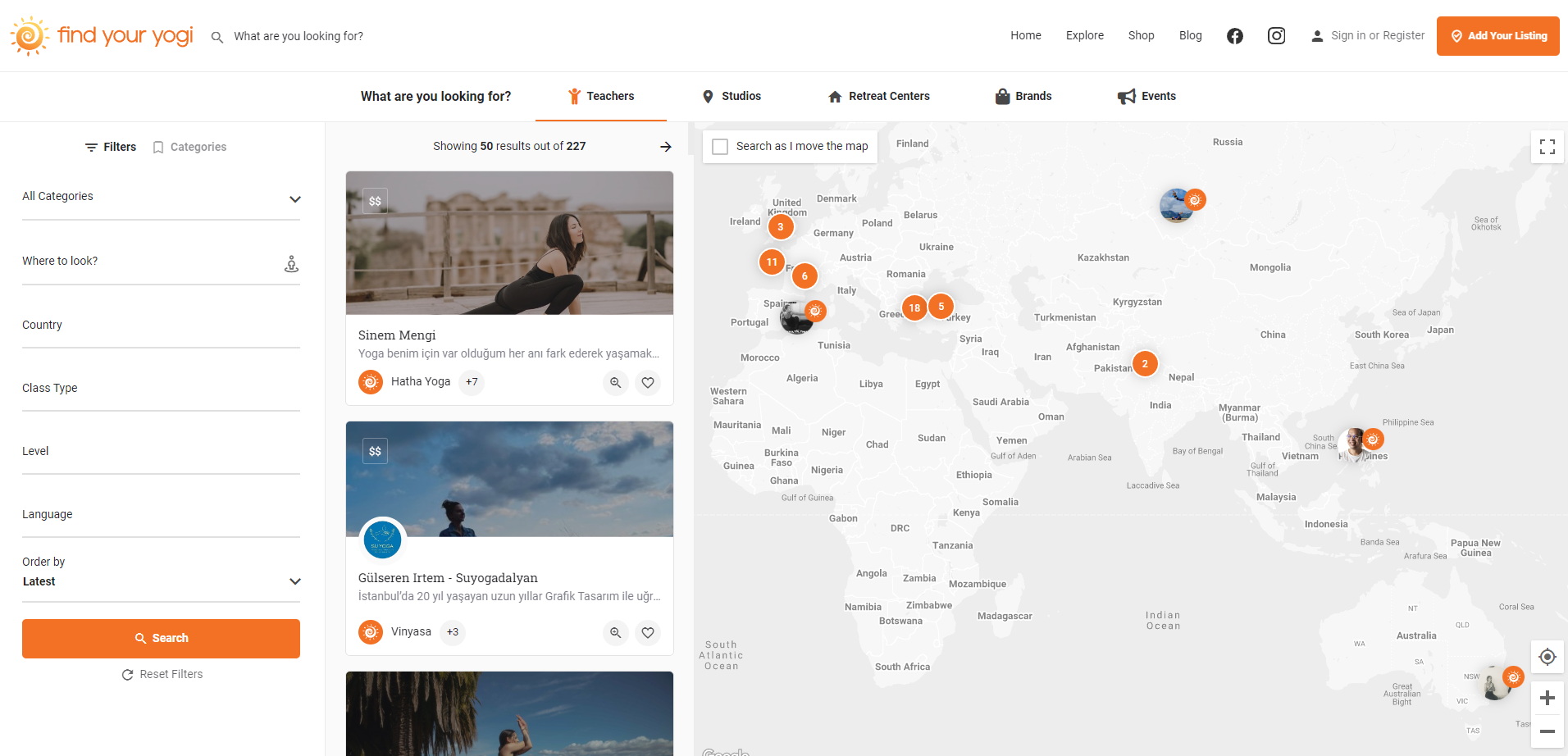1568x756 pixels.
Task: Click the user account icon
Action: click(x=1317, y=36)
